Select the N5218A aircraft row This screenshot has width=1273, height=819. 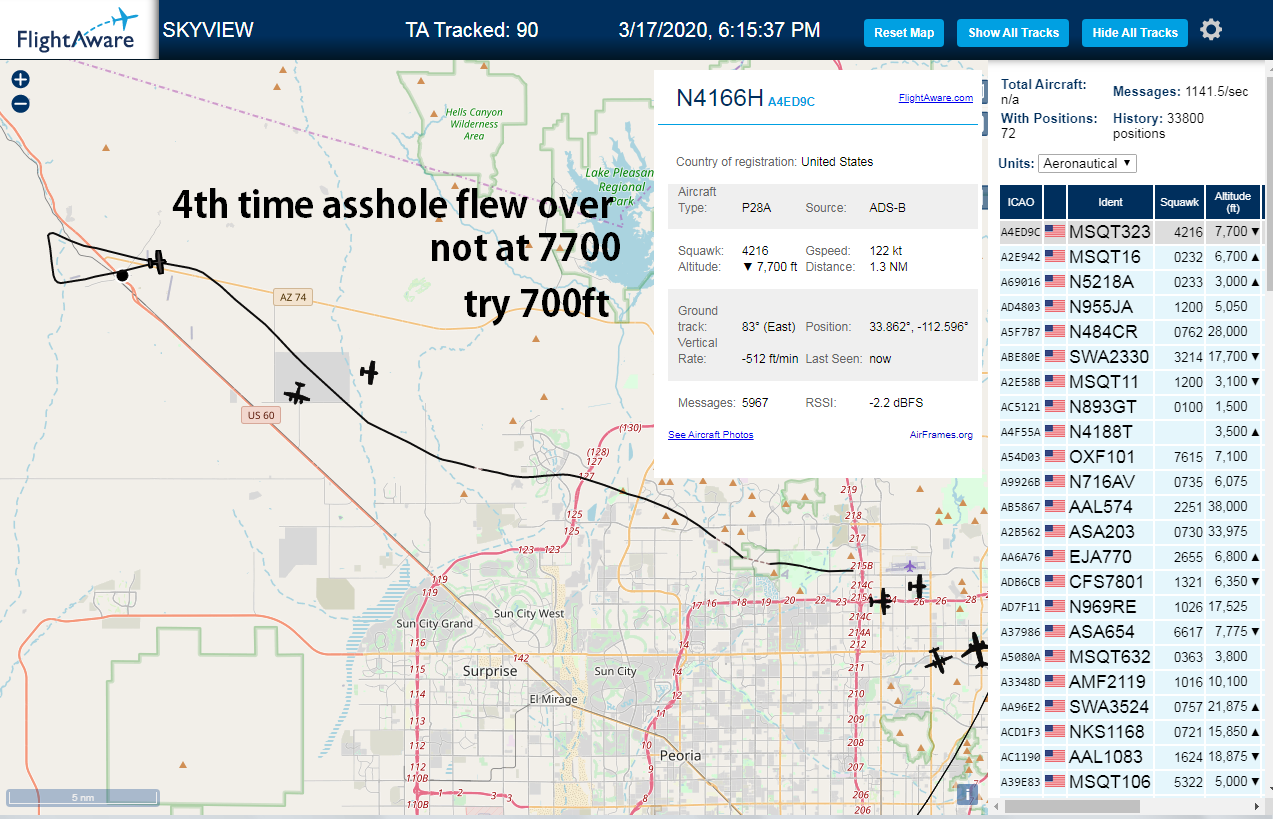point(1130,281)
